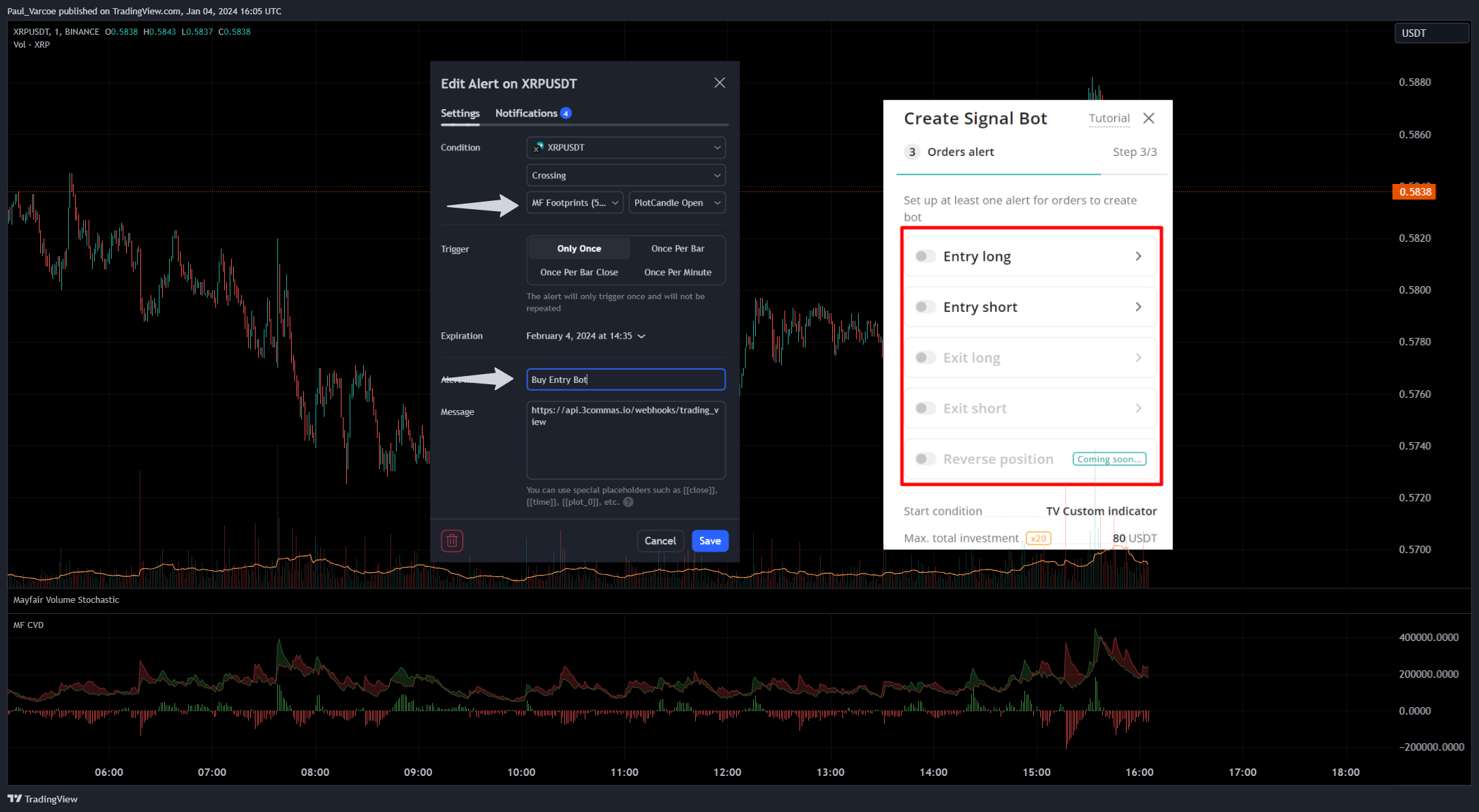Open the Expiration date dropdown
Screen dimensions: 1479x812
pos(585,336)
